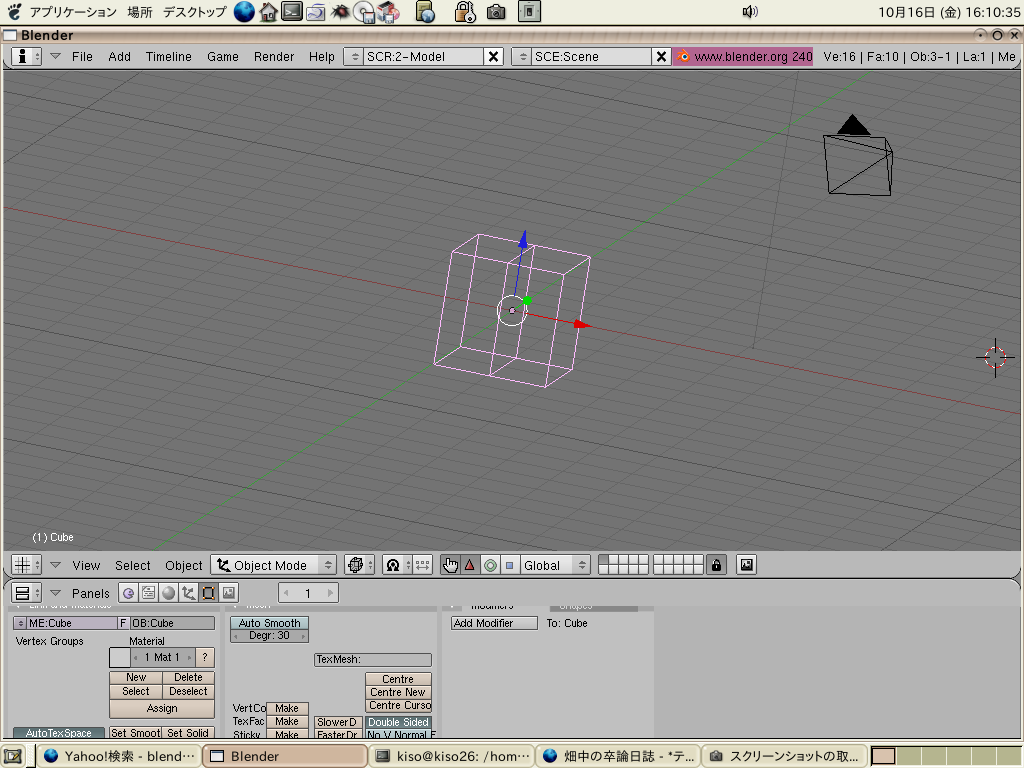Edit the OB:Cube object name field

tap(172, 623)
